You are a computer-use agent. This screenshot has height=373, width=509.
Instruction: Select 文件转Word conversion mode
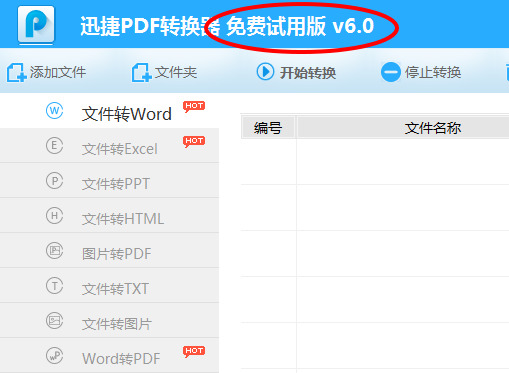pyautogui.click(x=109, y=111)
